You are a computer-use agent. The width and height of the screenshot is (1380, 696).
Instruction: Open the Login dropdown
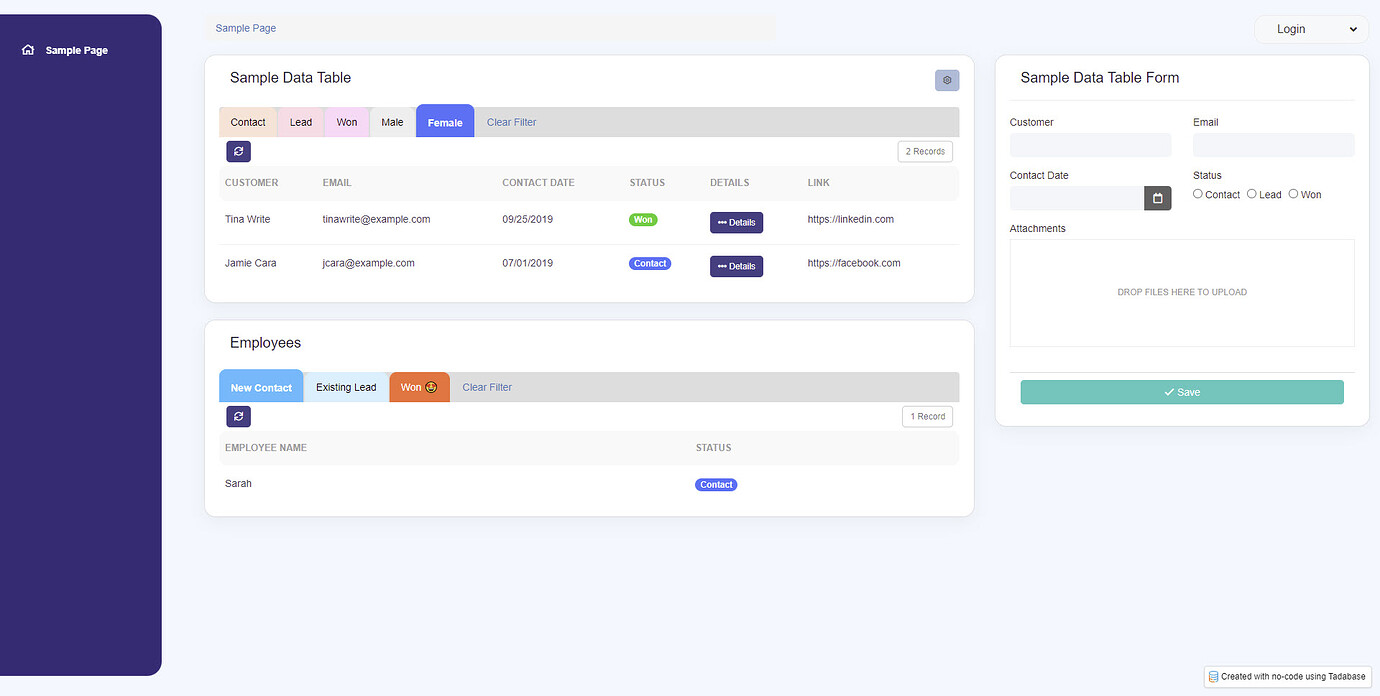[x=1311, y=29]
